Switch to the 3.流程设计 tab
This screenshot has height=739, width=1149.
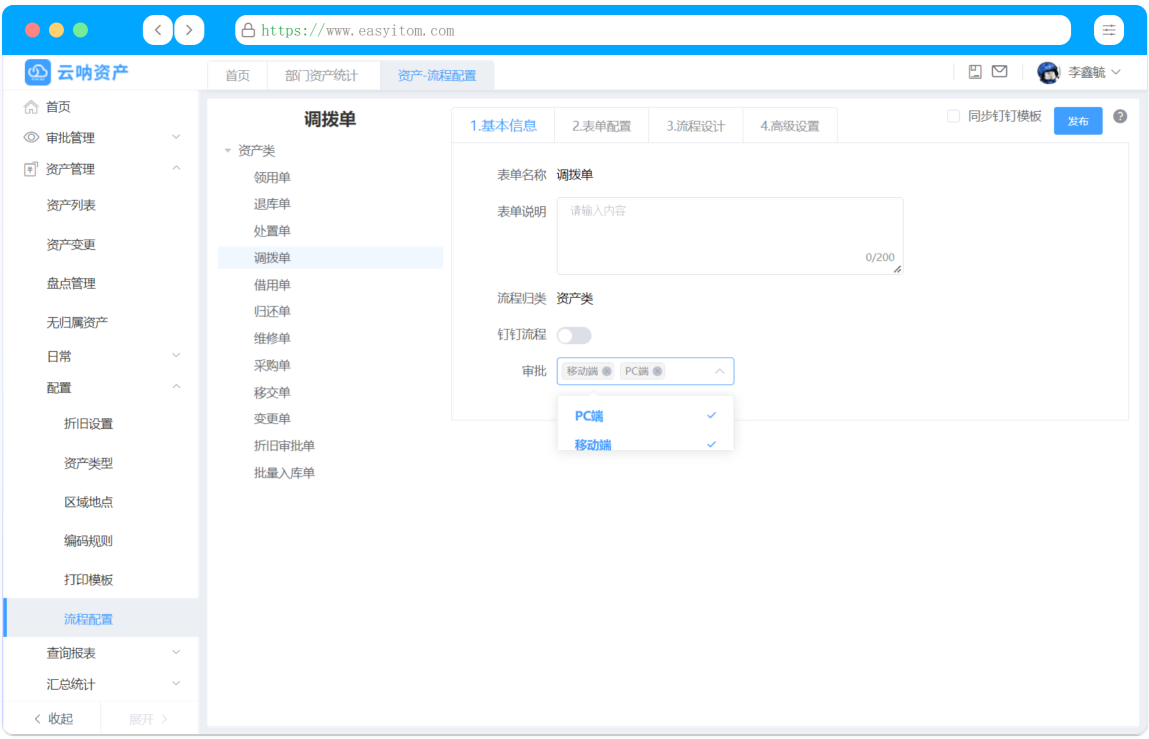tap(695, 126)
